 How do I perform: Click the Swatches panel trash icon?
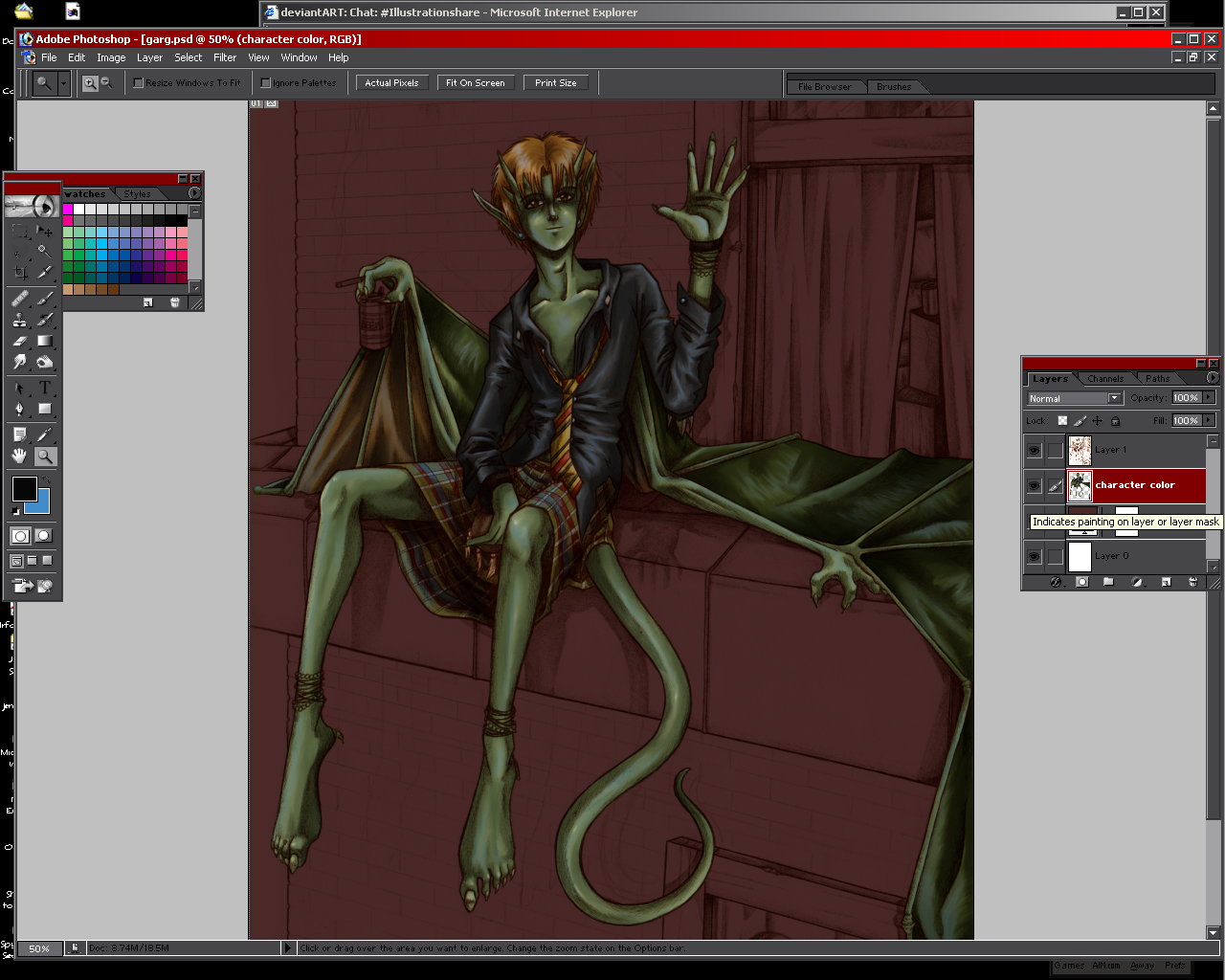click(x=175, y=302)
